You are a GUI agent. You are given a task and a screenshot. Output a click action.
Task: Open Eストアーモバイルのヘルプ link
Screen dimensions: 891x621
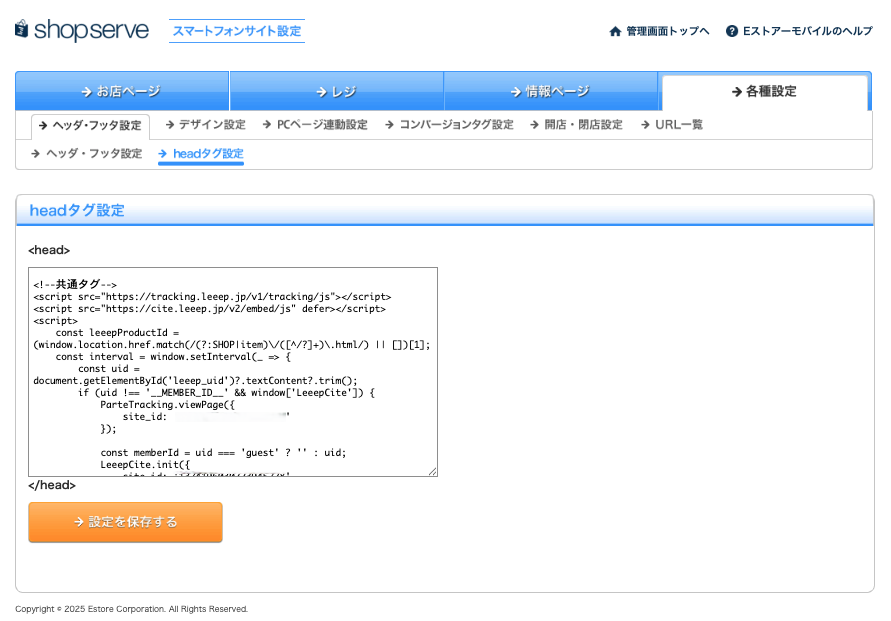tap(807, 31)
